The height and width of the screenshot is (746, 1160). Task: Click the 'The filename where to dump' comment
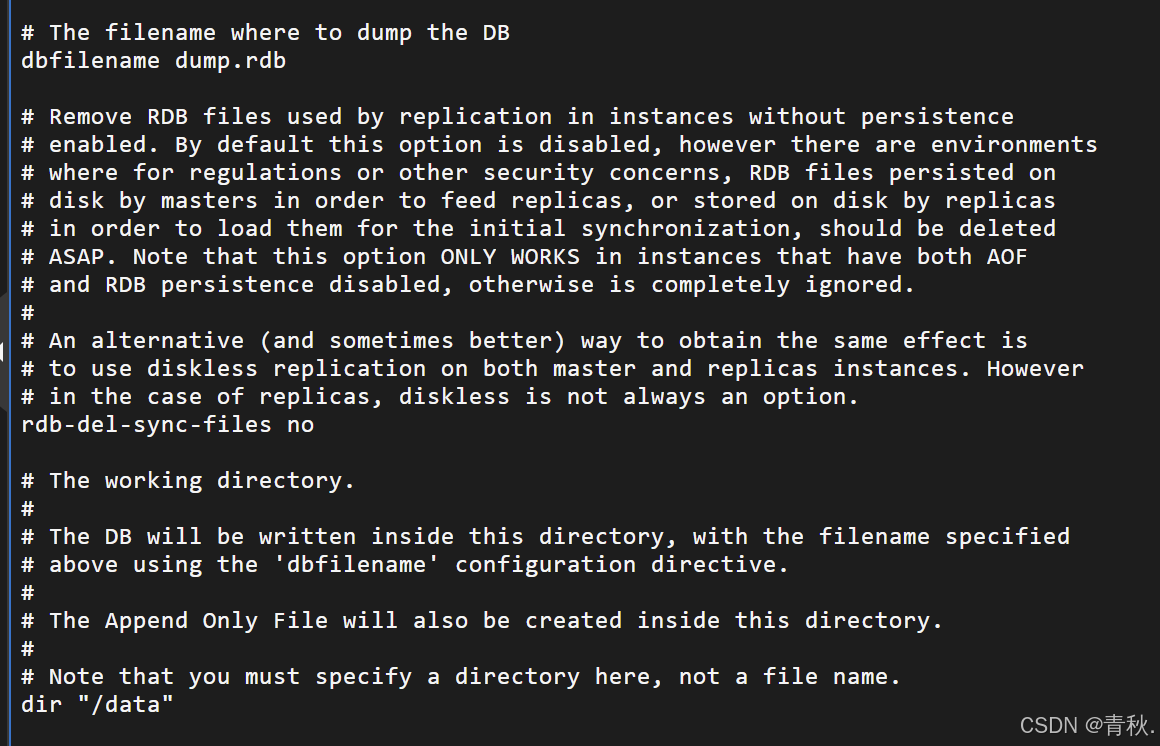coord(265,32)
